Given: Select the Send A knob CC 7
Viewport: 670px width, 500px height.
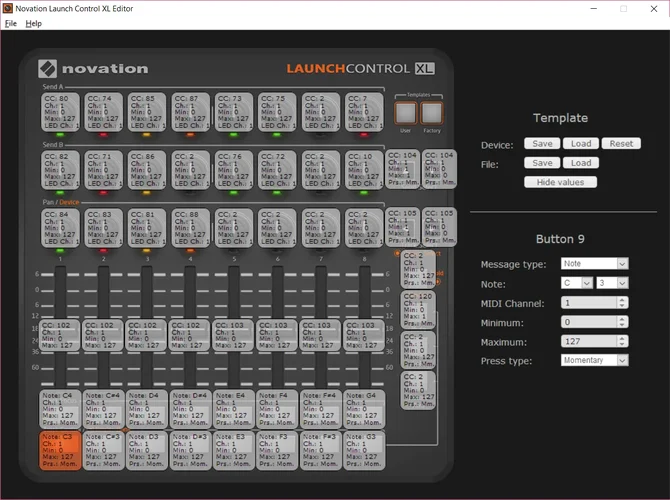Looking at the screenshot, I should [364, 112].
